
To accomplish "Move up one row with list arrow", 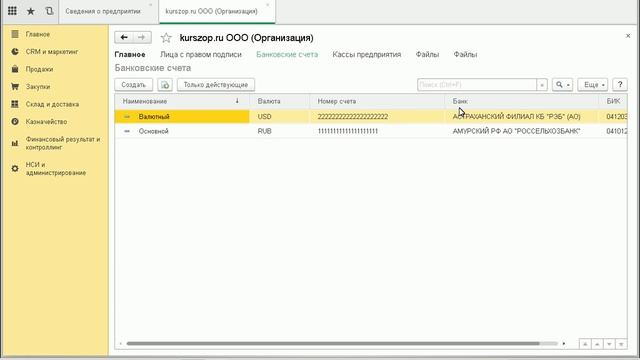I will 597,344.
